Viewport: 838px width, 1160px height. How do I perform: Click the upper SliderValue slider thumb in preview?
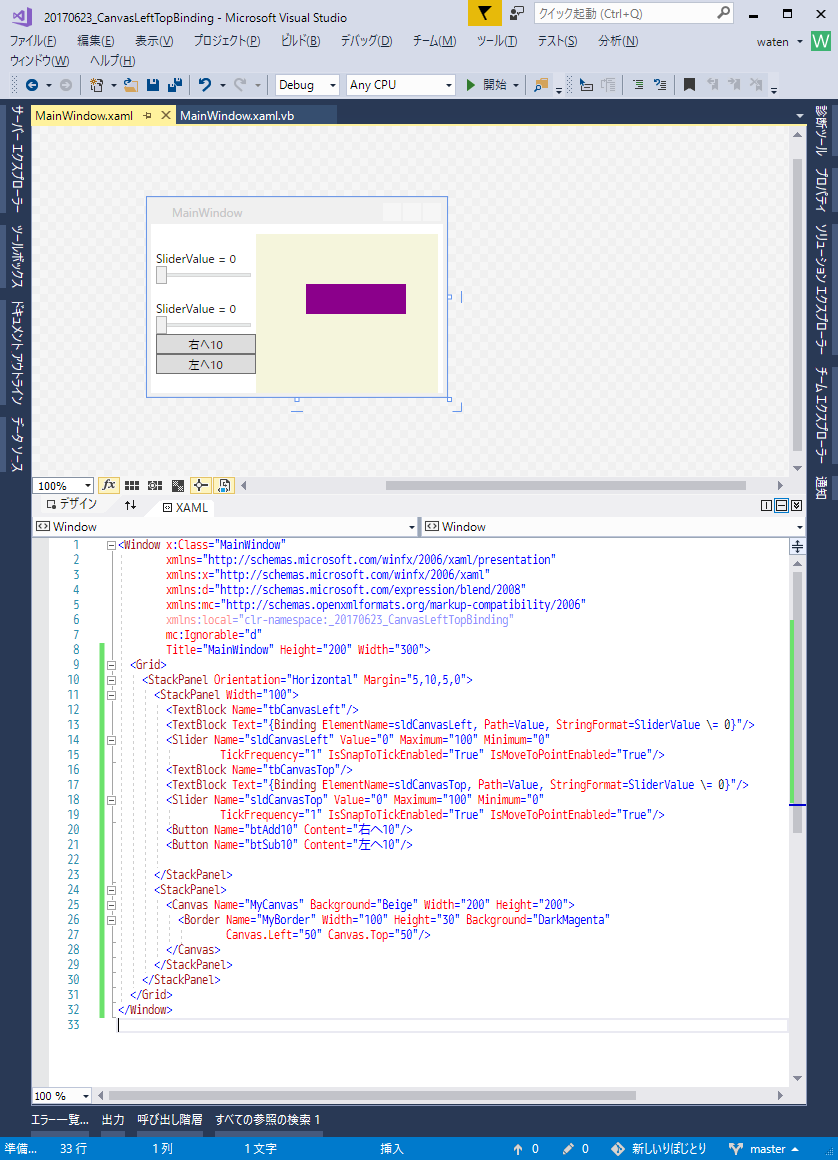pos(161,275)
